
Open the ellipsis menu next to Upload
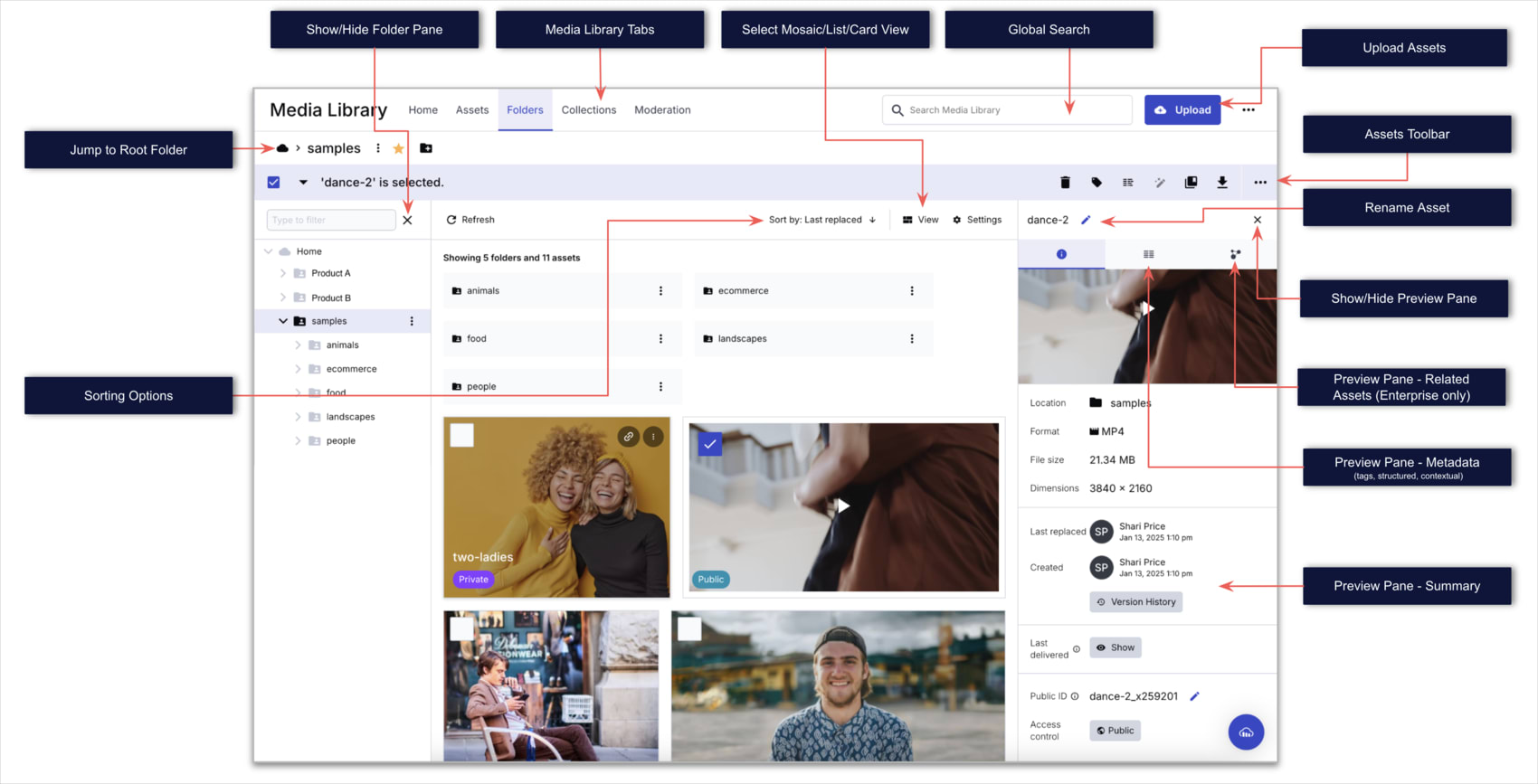point(1248,110)
